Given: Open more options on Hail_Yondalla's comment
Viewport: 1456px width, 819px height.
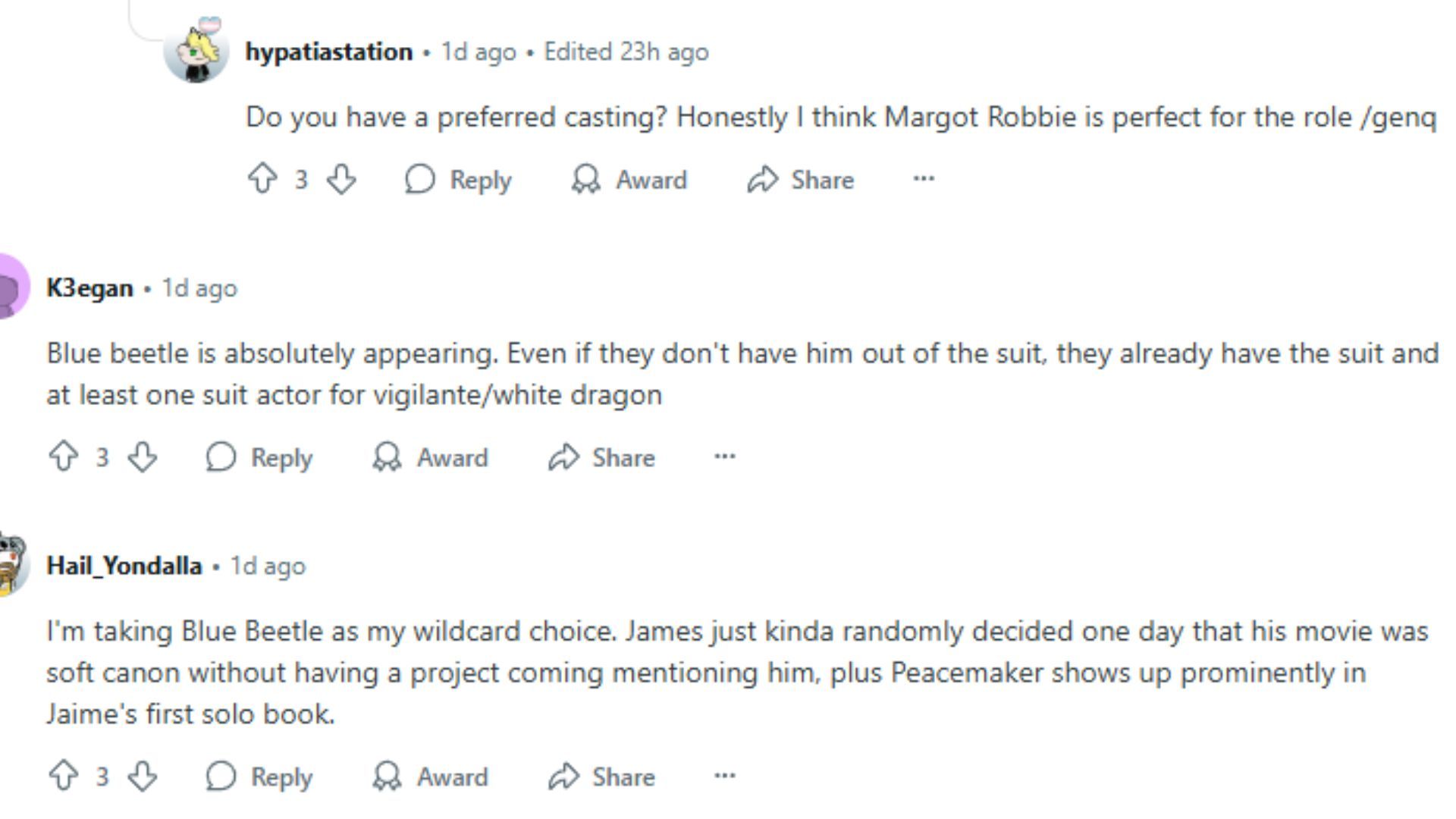Looking at the screenshot, I should tap(724, 776).
